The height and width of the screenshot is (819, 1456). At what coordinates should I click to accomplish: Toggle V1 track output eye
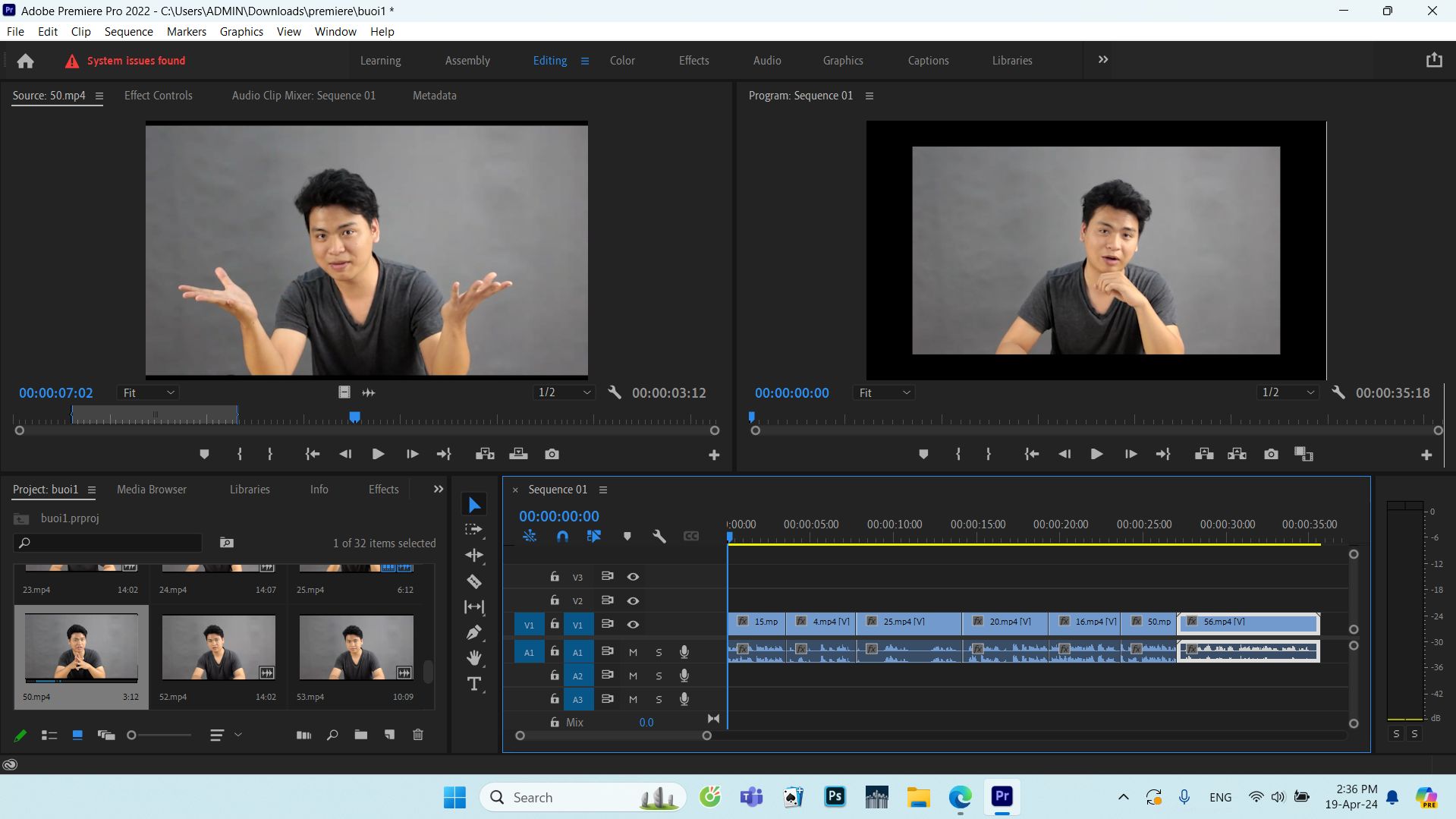tap(633, 625)
